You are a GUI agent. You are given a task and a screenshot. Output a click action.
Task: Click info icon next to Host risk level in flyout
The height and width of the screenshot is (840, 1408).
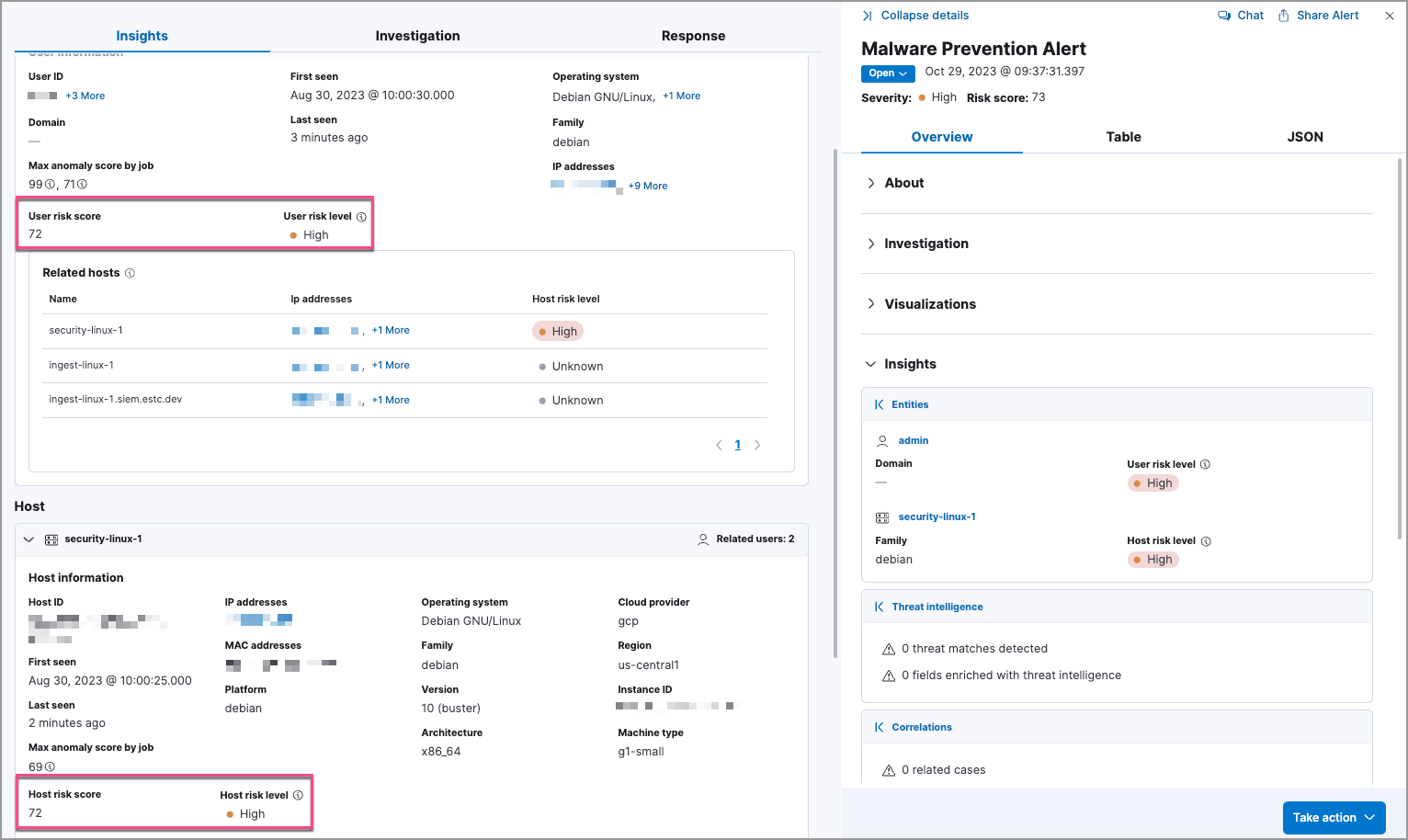coord(1206,541)
